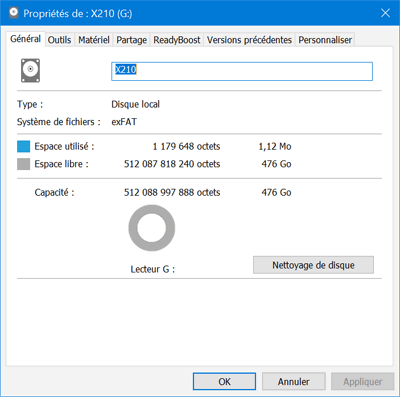Confirm with the OK button
The image size is (400, 397).
[224, 381]
